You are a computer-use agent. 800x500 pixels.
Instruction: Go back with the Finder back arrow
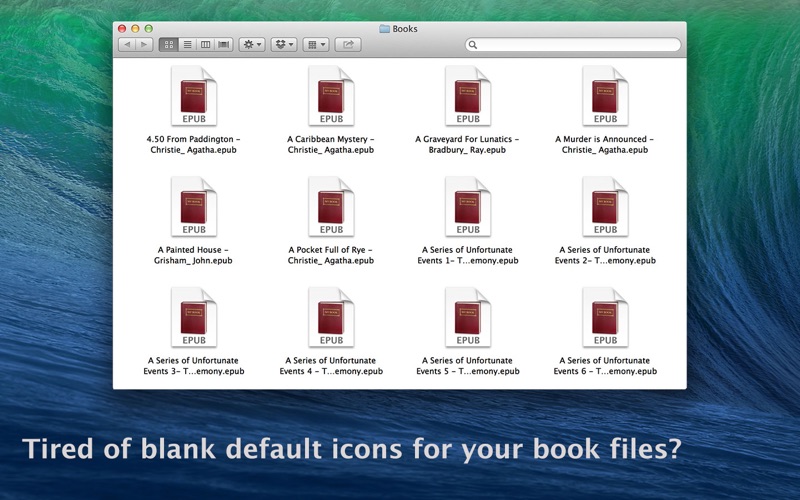[127, 45]
